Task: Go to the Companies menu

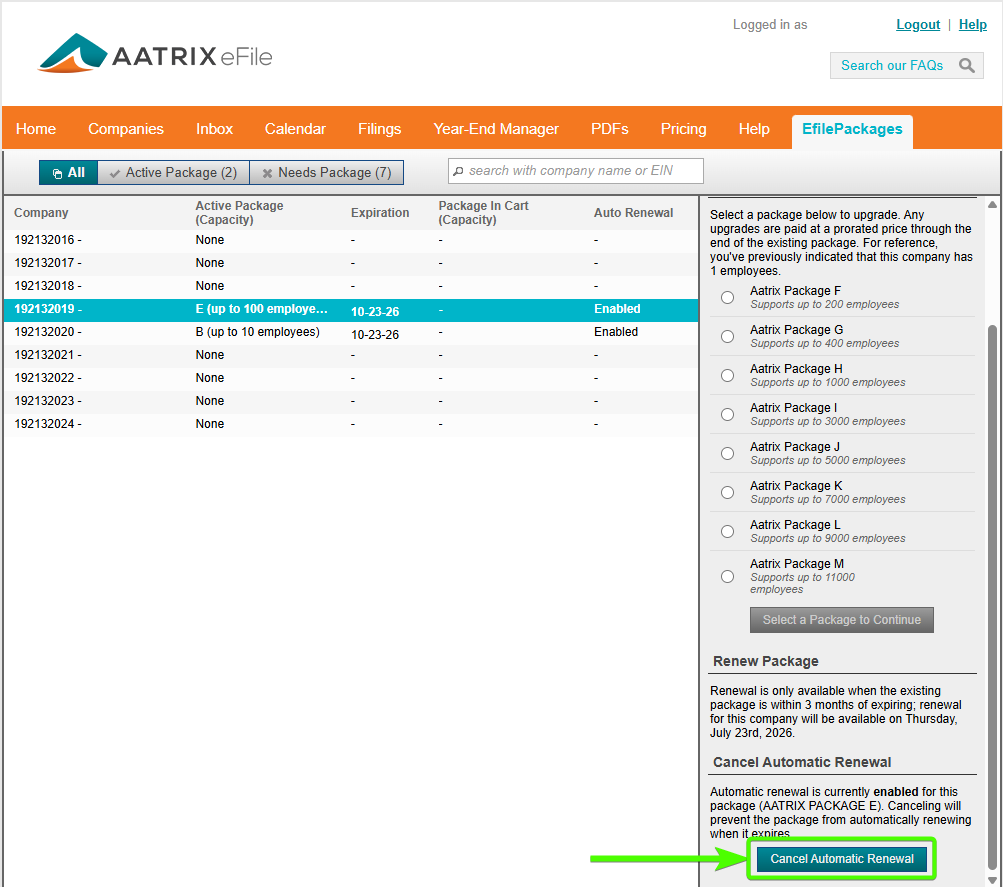Action: (x=126, y=129)
